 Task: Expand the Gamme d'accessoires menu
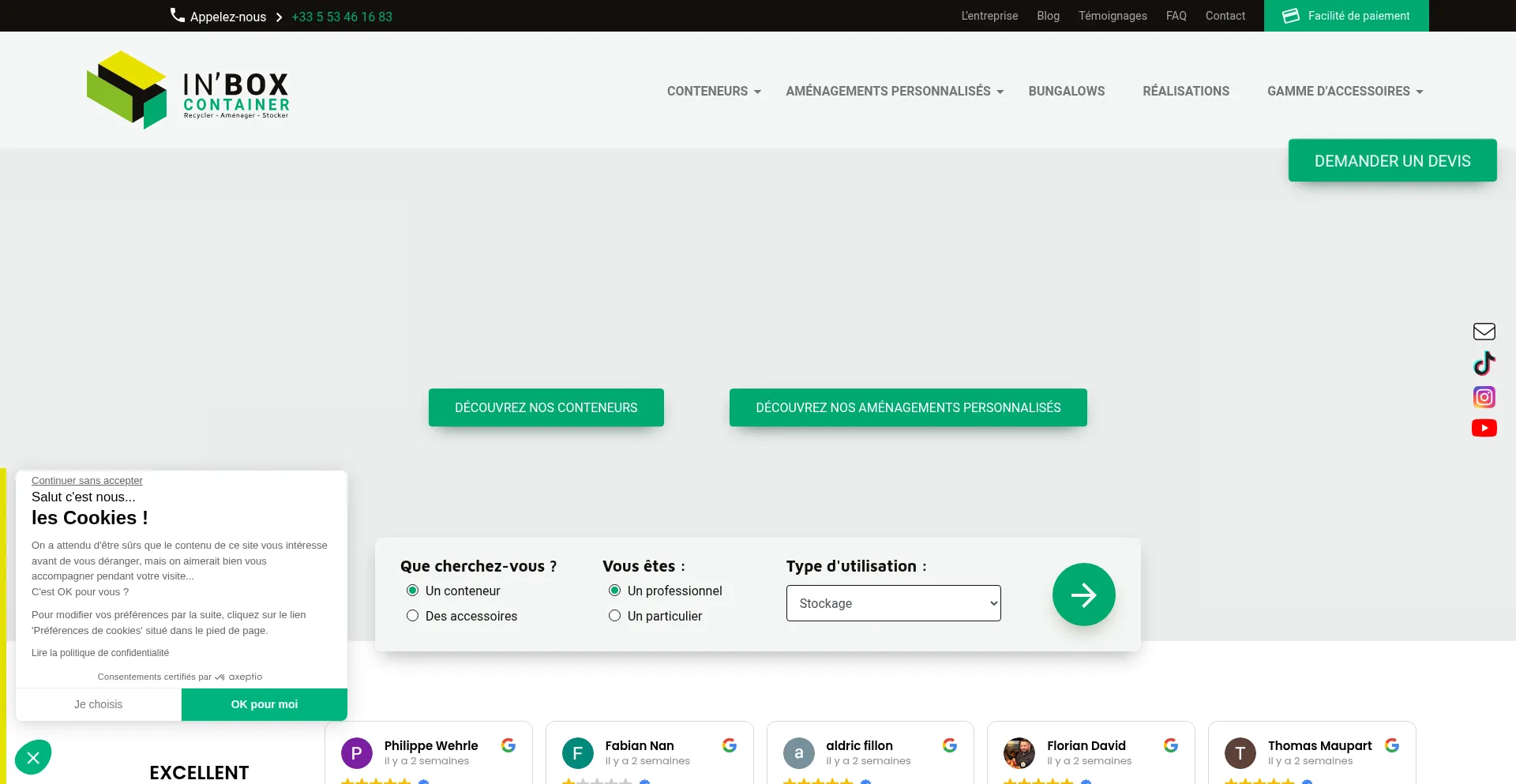point(1345,92)
